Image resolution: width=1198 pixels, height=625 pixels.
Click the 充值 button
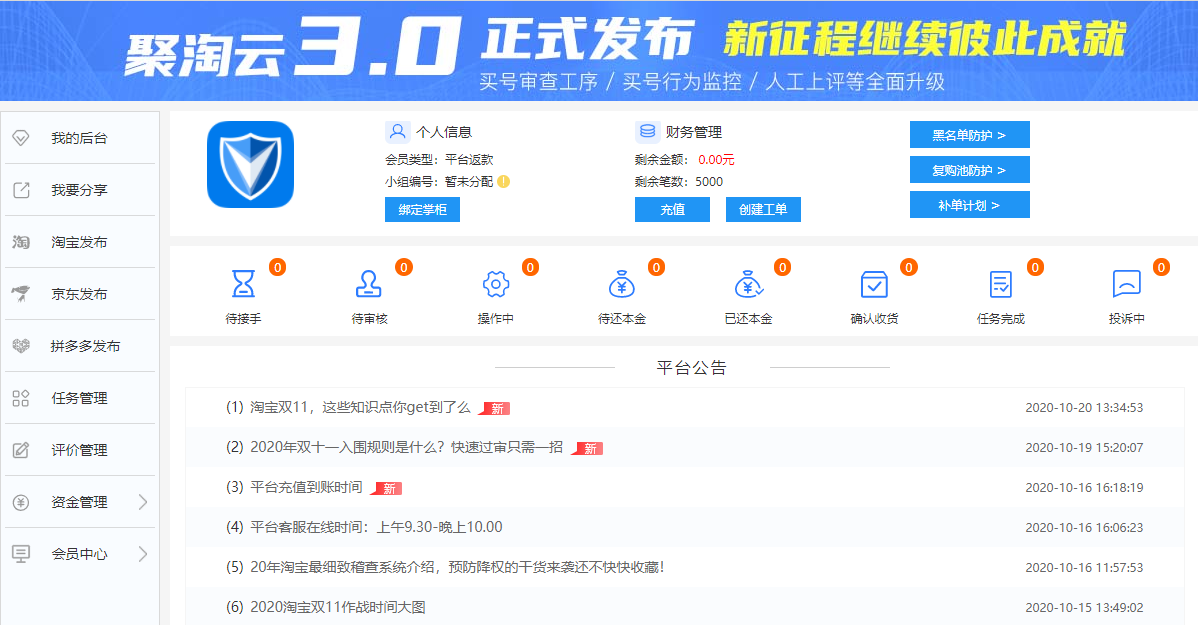click(672, 209)
